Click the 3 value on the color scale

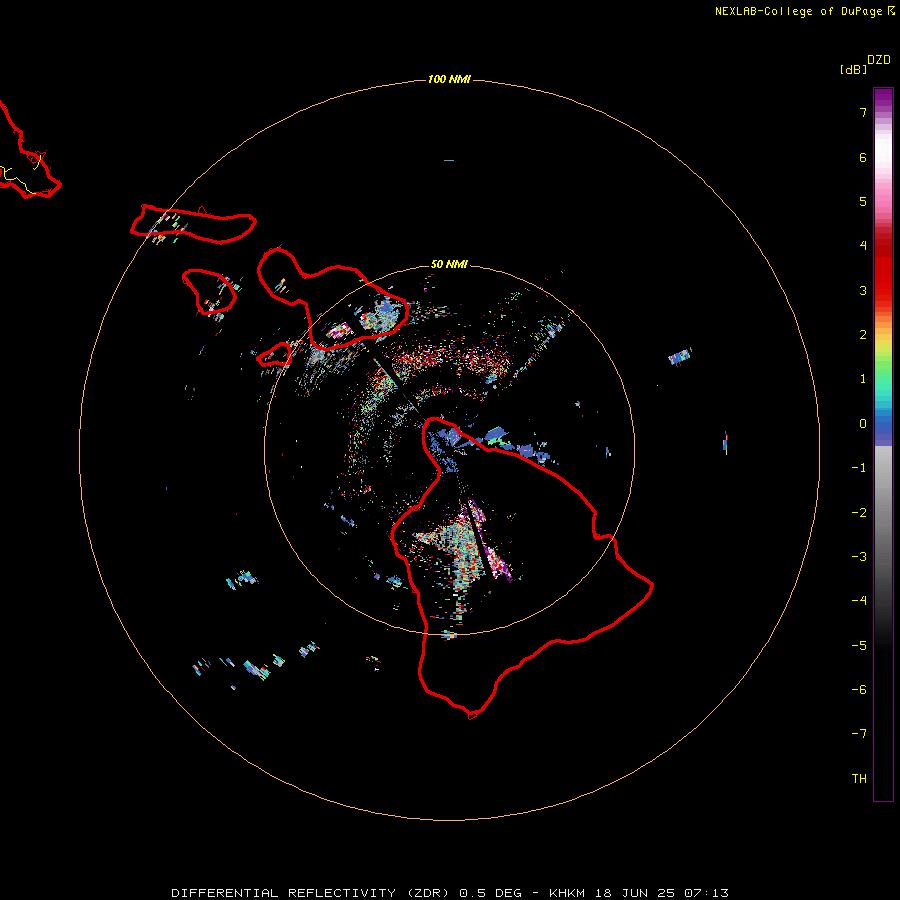[x=863, y=290]
